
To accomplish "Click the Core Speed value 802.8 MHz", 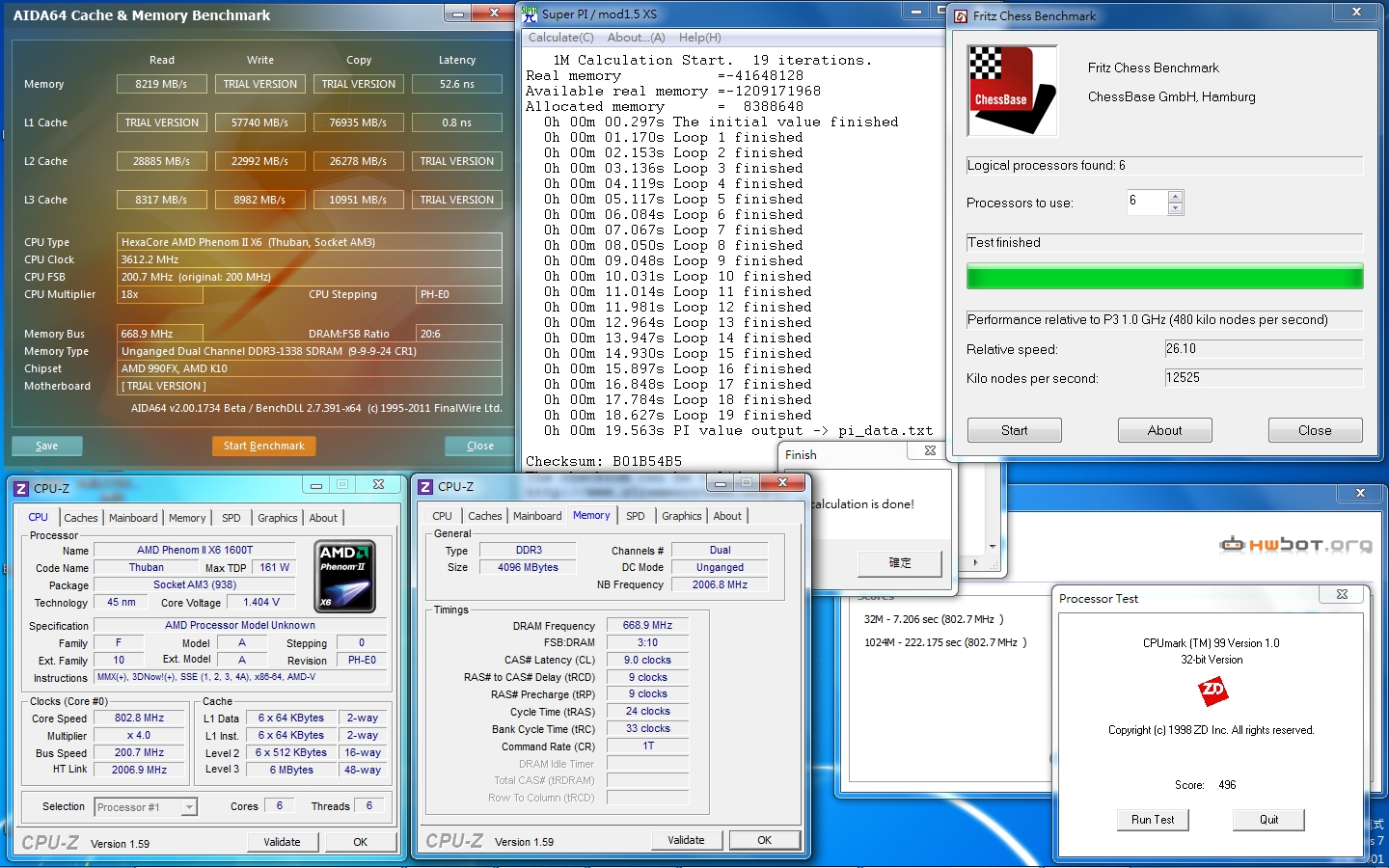I will pyautogui.click(x=140, y=719).
